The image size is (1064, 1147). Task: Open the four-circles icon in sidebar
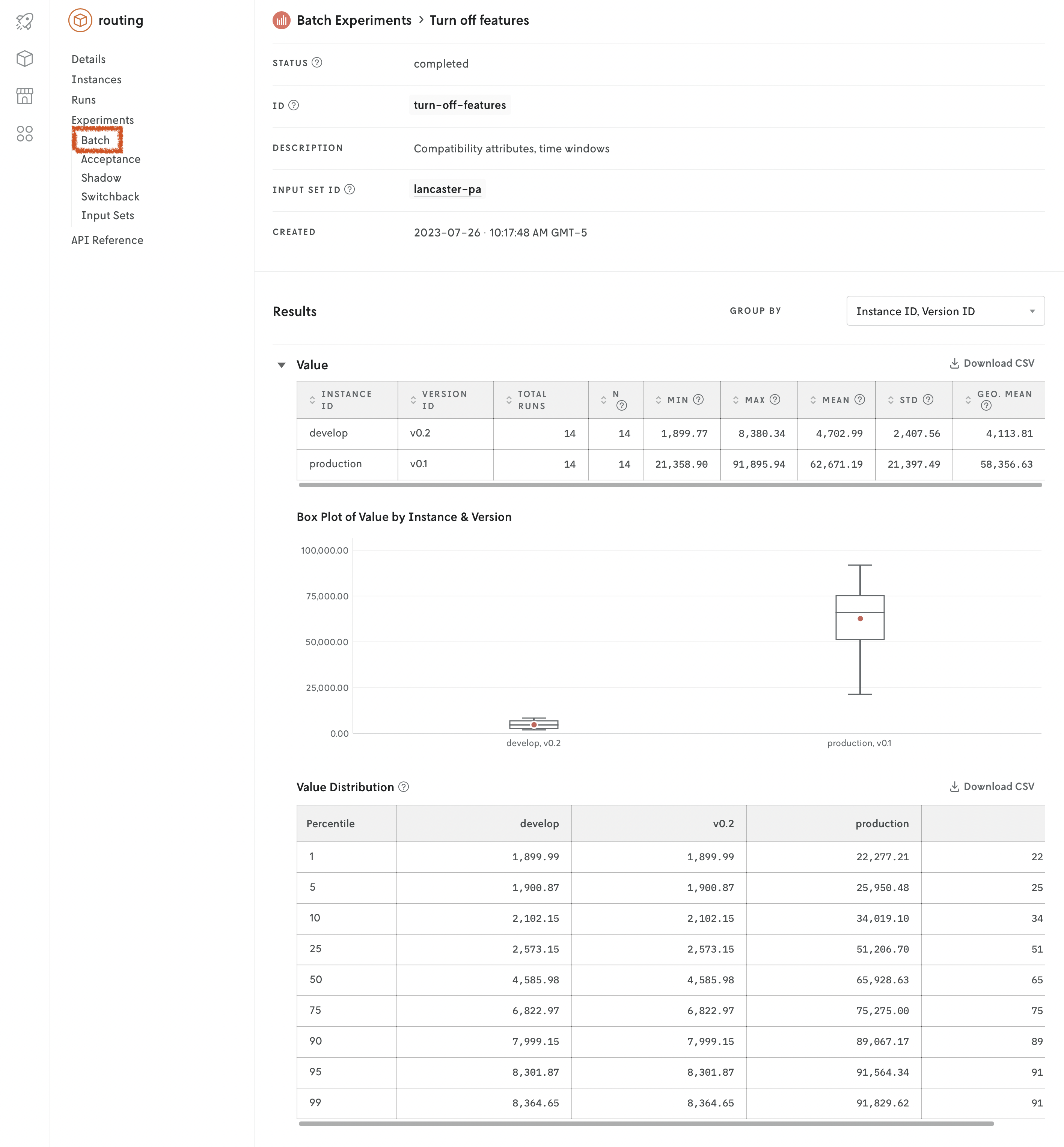tap(25, 134)
